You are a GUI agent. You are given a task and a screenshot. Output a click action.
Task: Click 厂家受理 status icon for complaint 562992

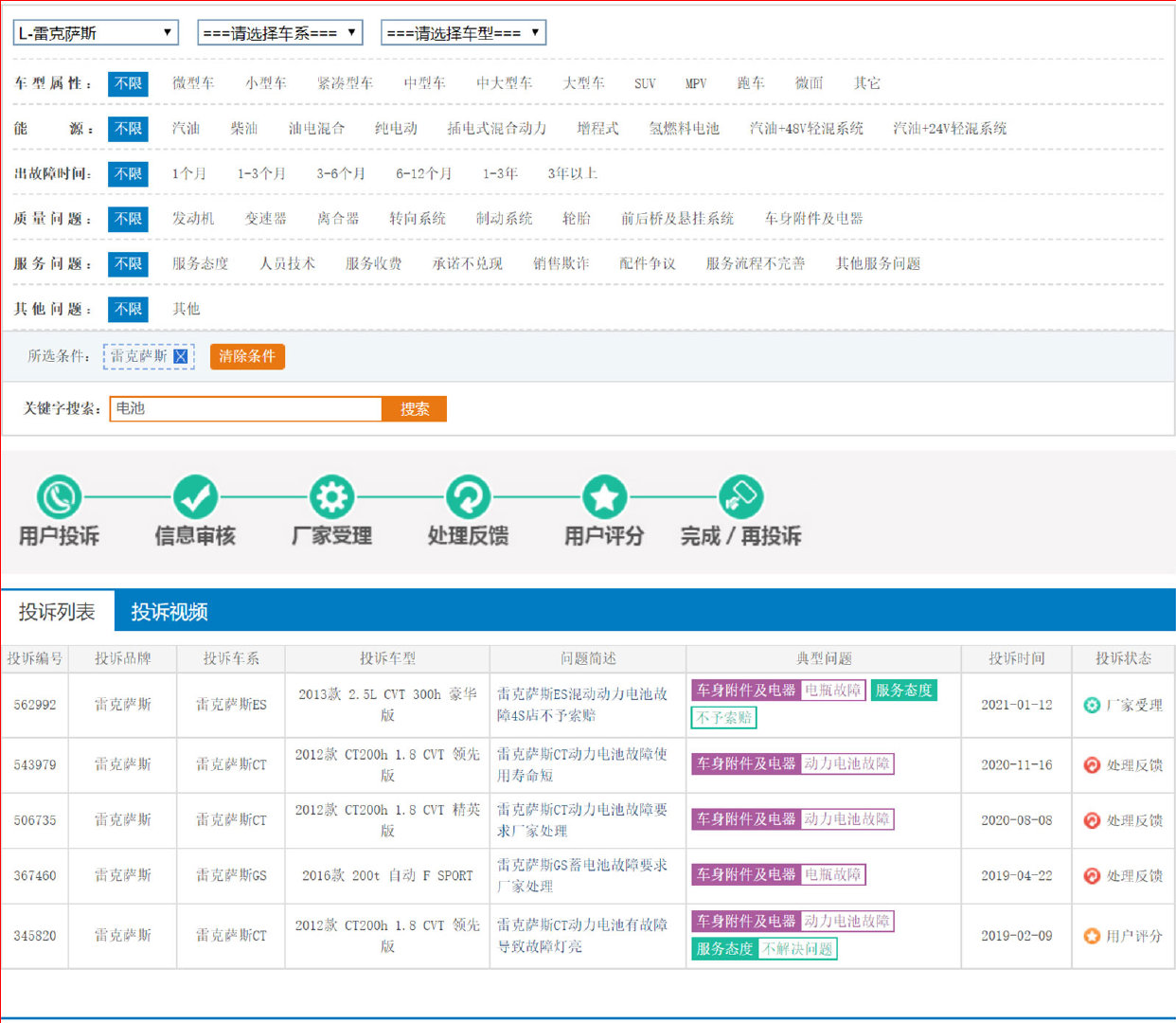(1091, 705)
